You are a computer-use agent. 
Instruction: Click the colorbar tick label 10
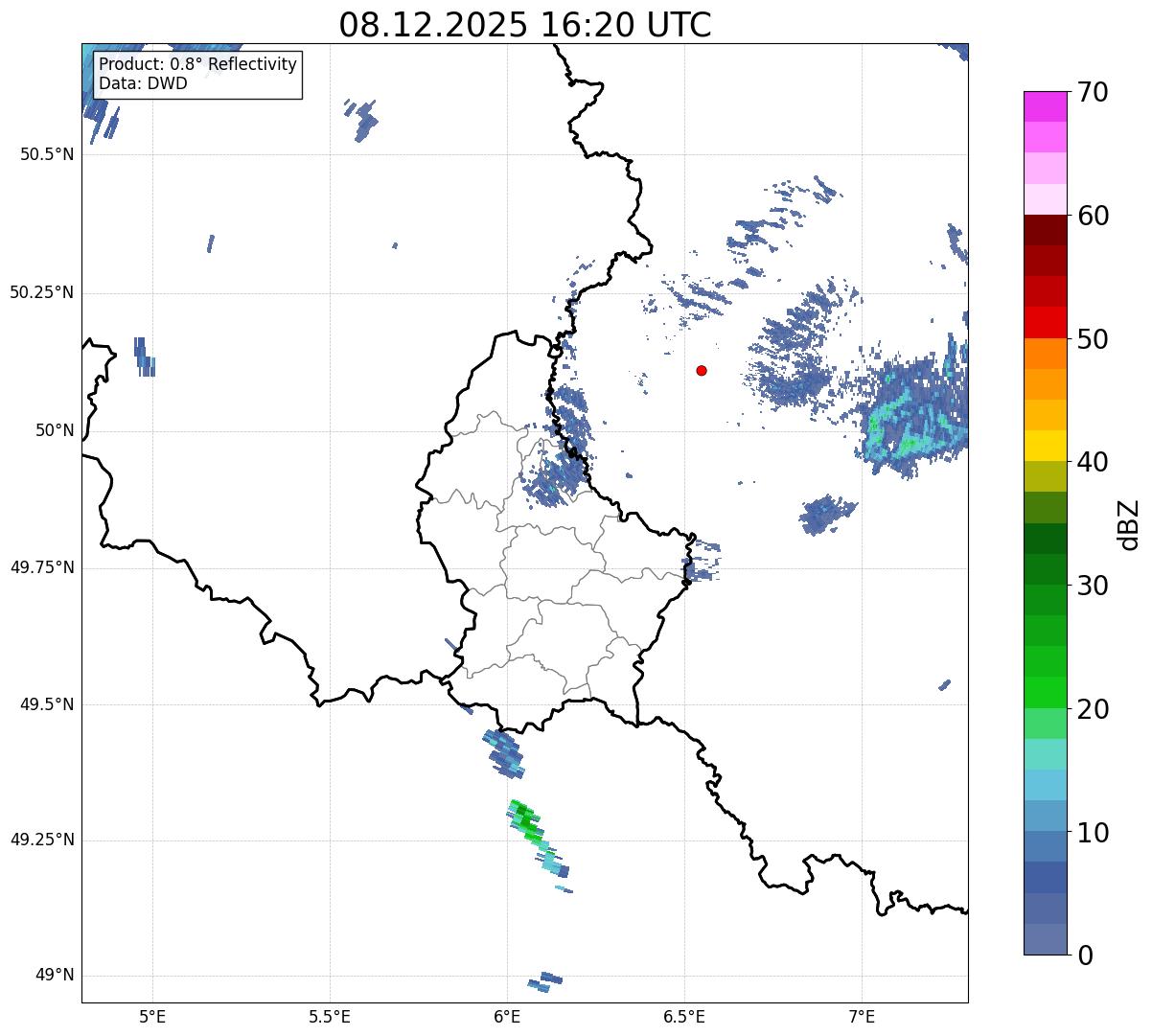point(1093,832)
